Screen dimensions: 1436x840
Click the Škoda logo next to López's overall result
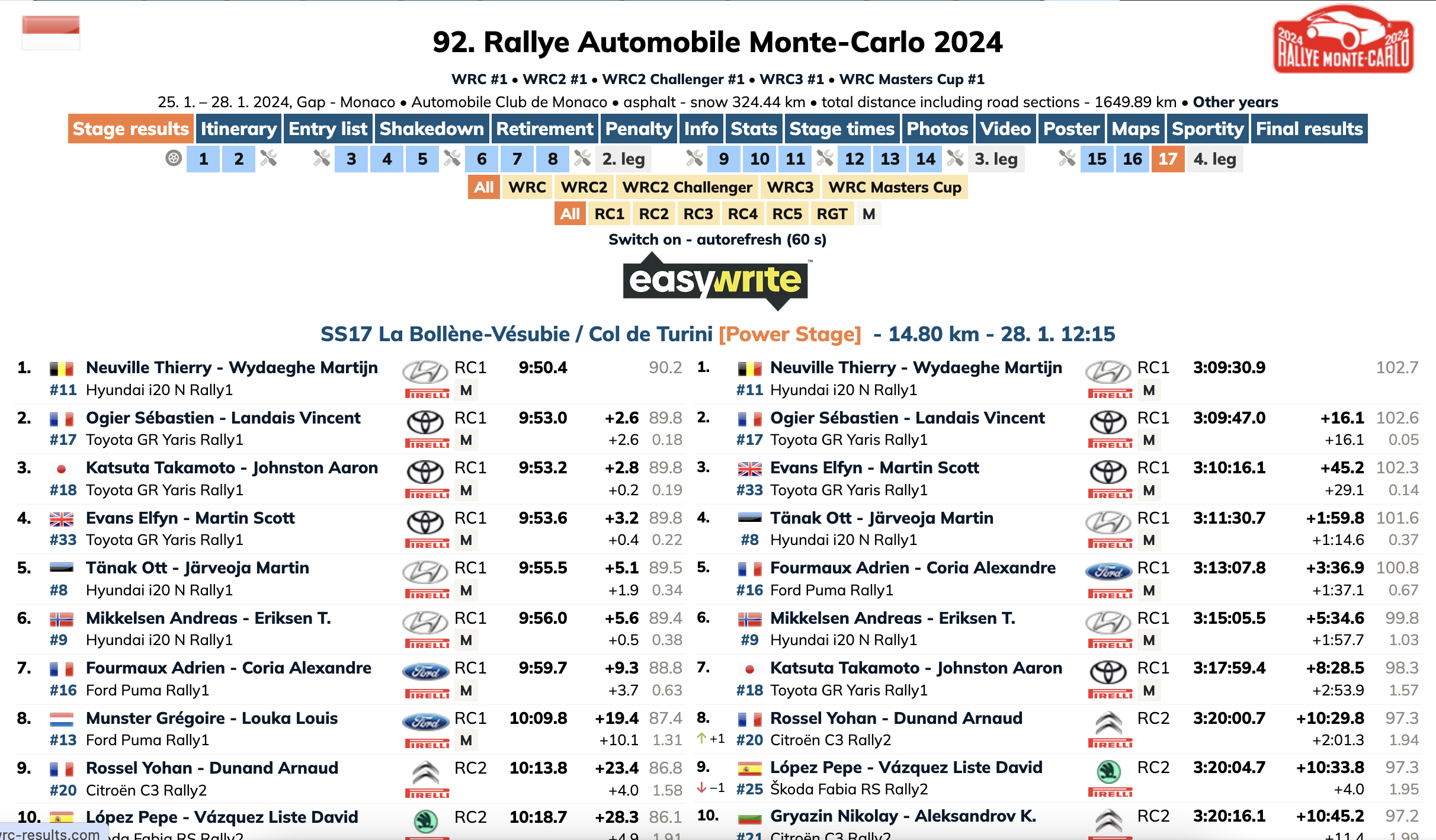tap(1108, 771)
